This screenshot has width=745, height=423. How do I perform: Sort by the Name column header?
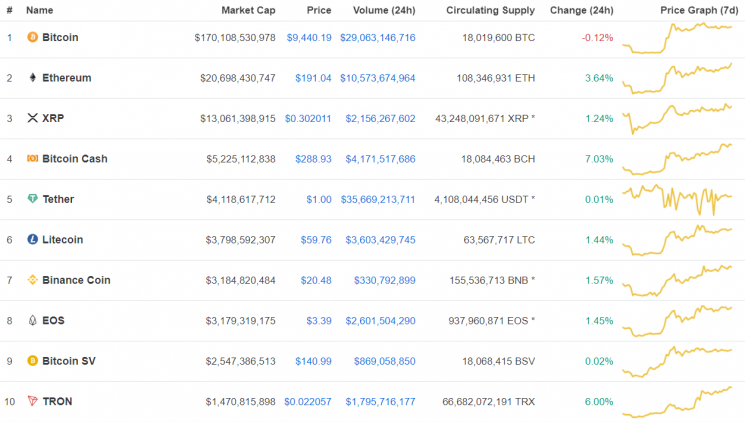39,10
